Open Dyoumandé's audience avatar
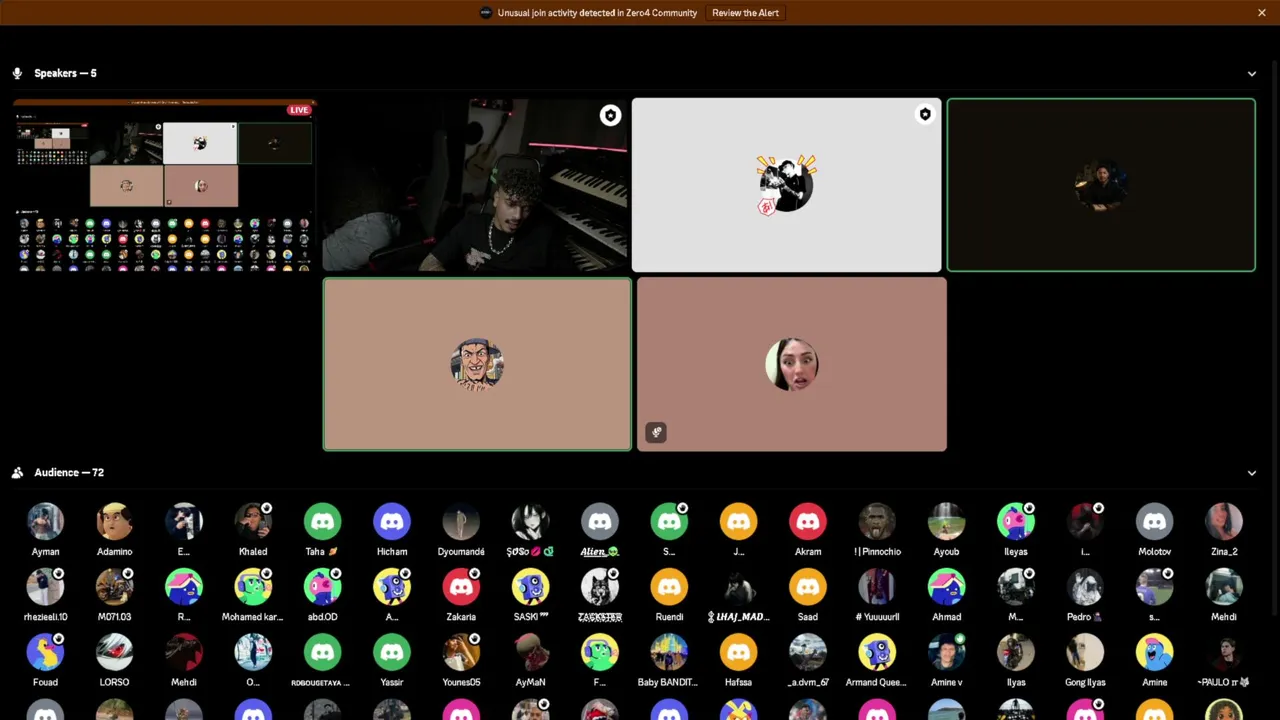This screenshot has height=720, width=1280. click(x=461, y=521)
